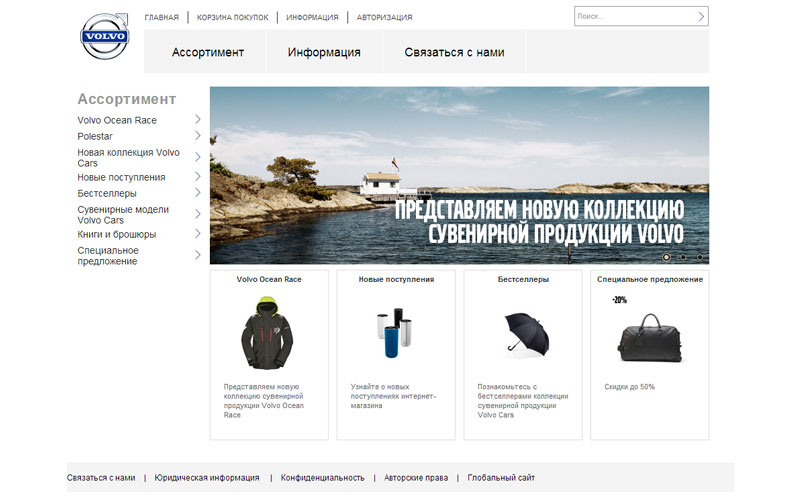800x500 pixels.
Task: Expand the Polestar chevron
Action: (x=198, y=136)
